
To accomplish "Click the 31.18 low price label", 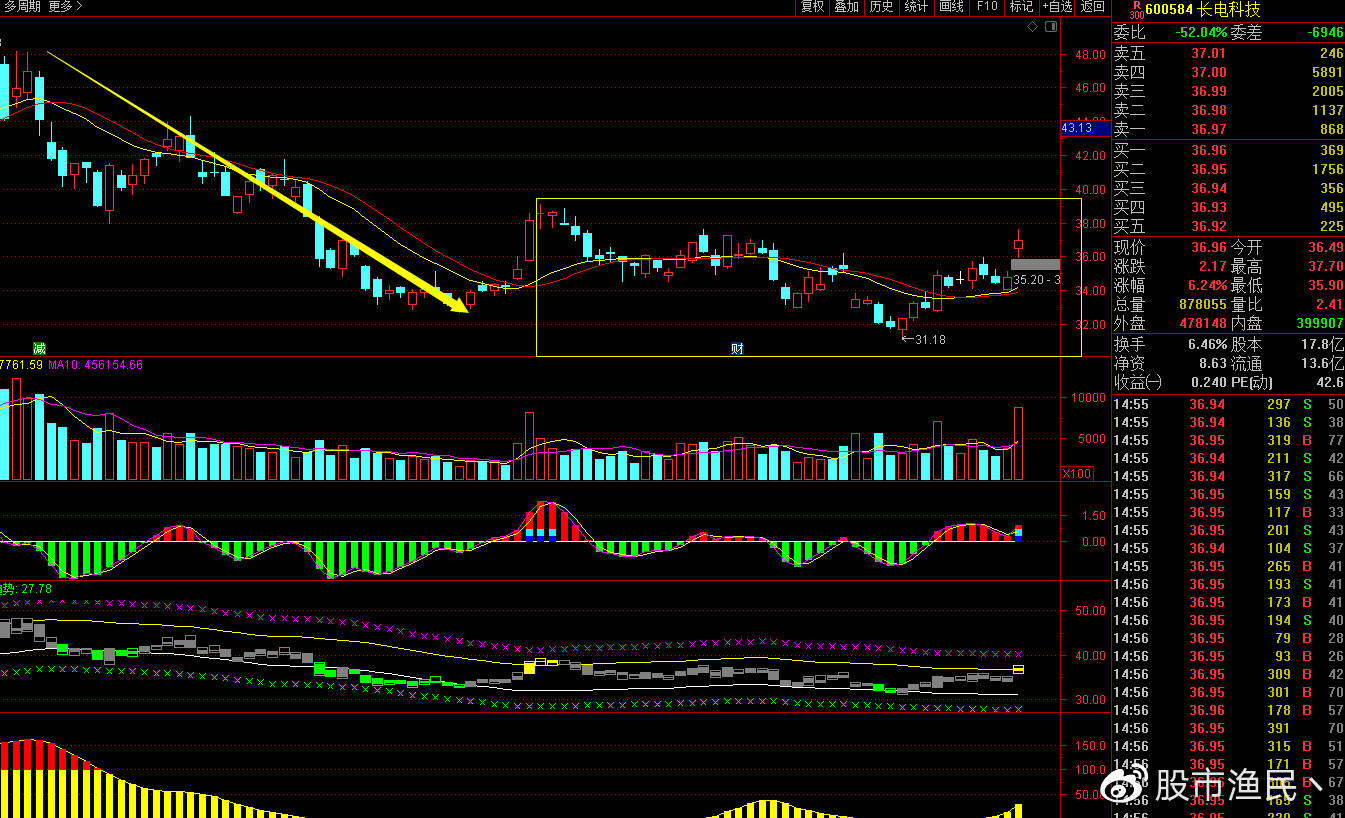I will click(x=930, y=340).
